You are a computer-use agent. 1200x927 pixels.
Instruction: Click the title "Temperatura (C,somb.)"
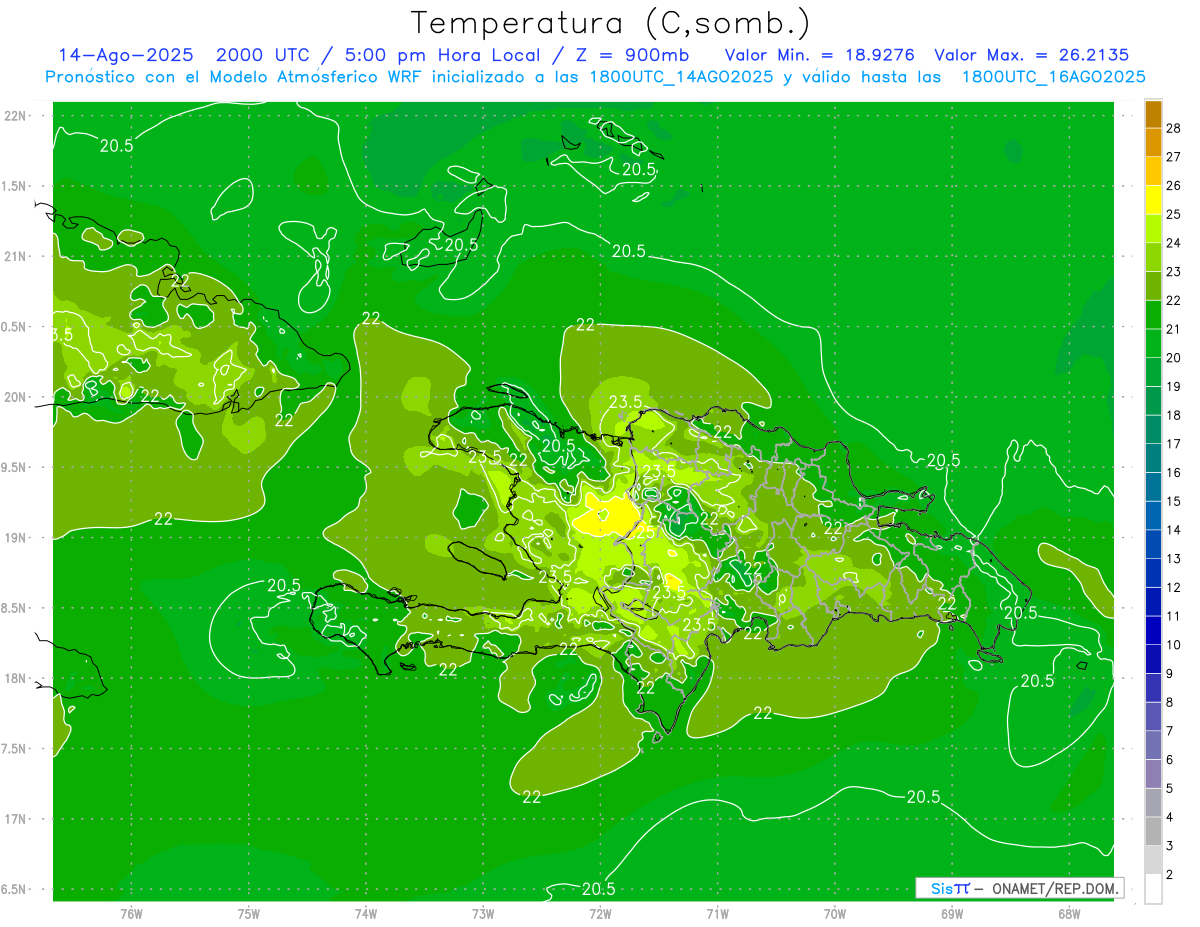click(611, 24)
